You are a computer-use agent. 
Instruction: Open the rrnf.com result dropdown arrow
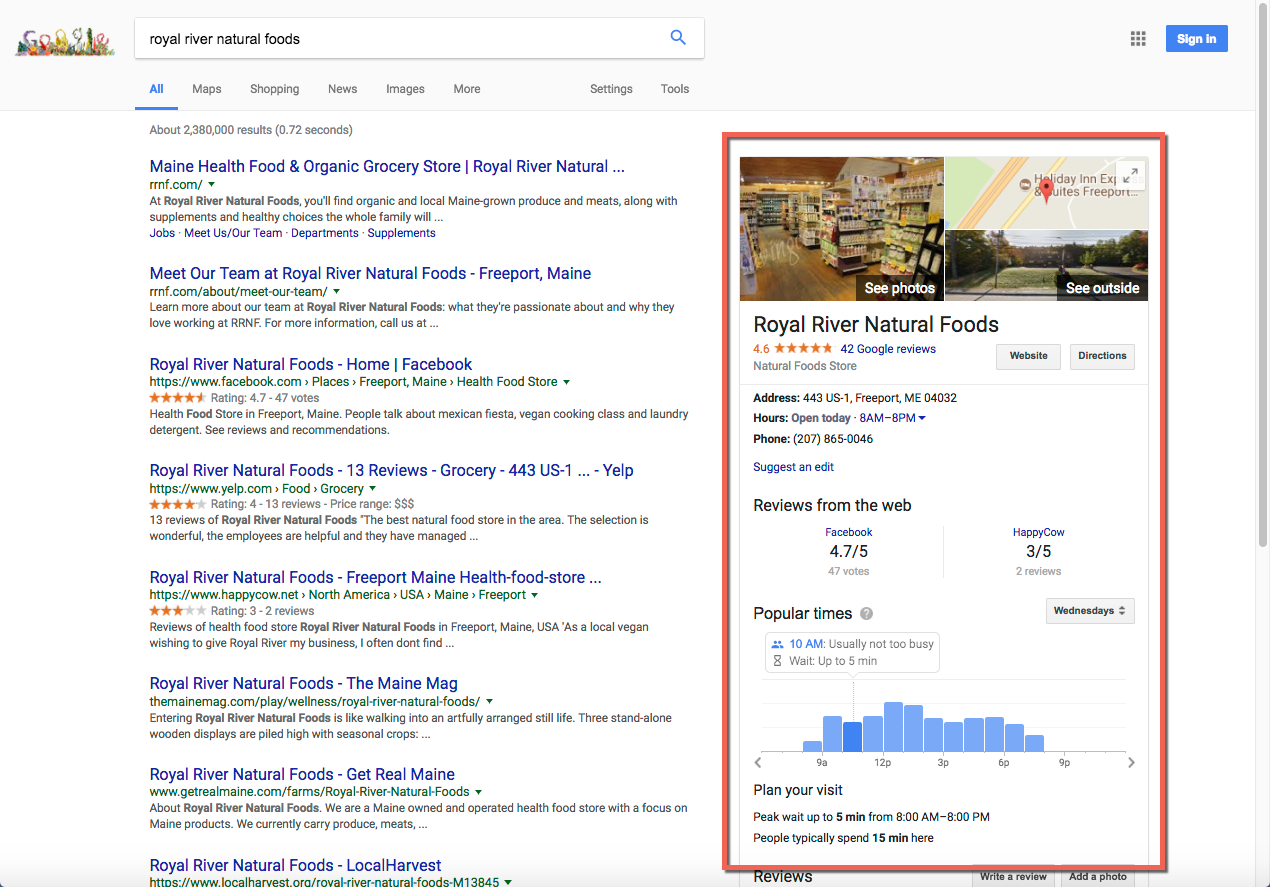point(211,185)
